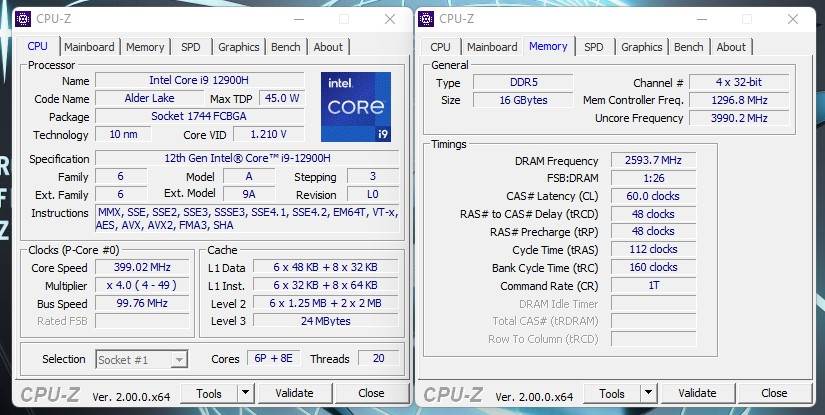
Task: Click Close button in left CPU-Z window
Action: [x=371, y=393]
